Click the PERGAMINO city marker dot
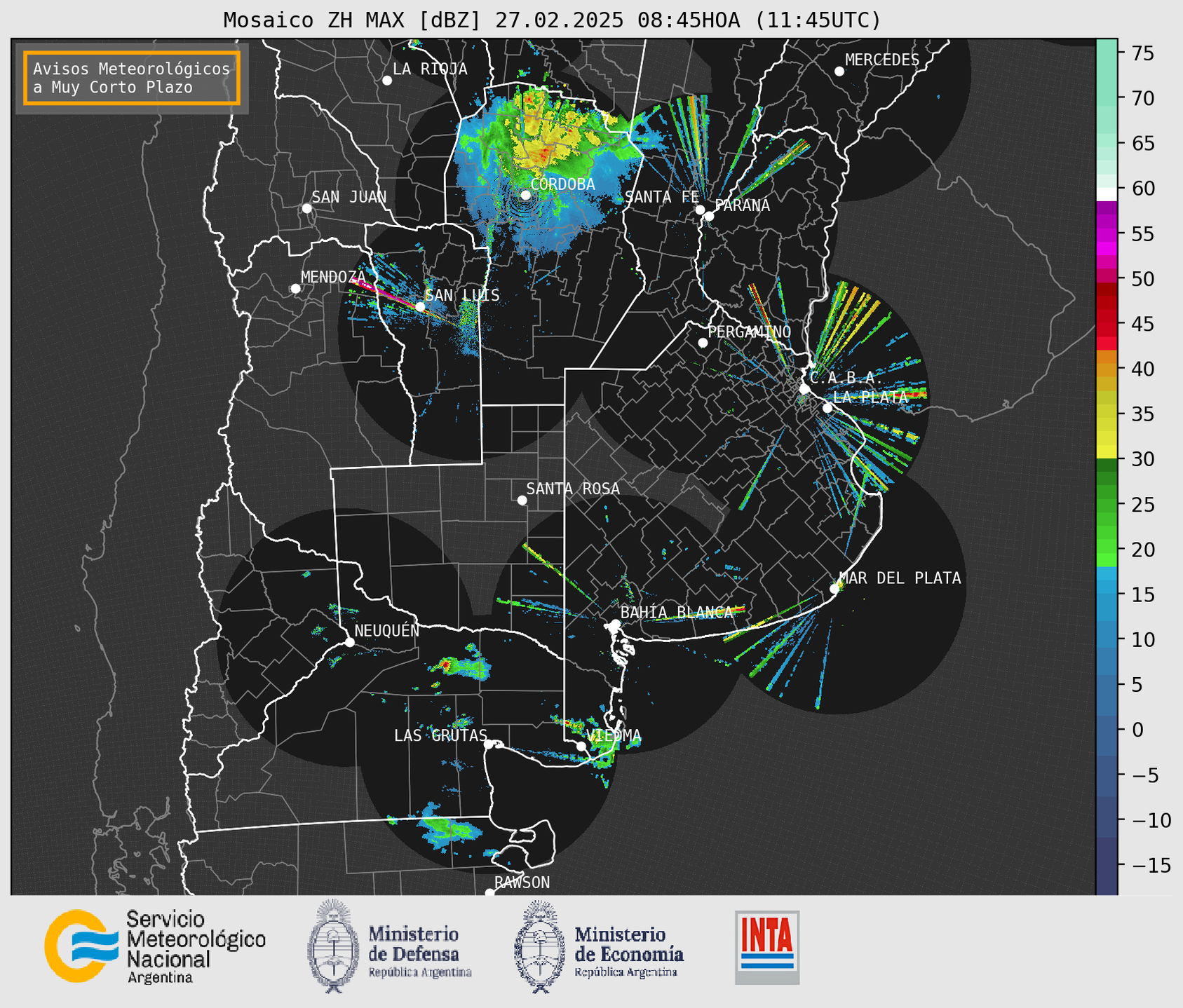 [x=703, y=343]
